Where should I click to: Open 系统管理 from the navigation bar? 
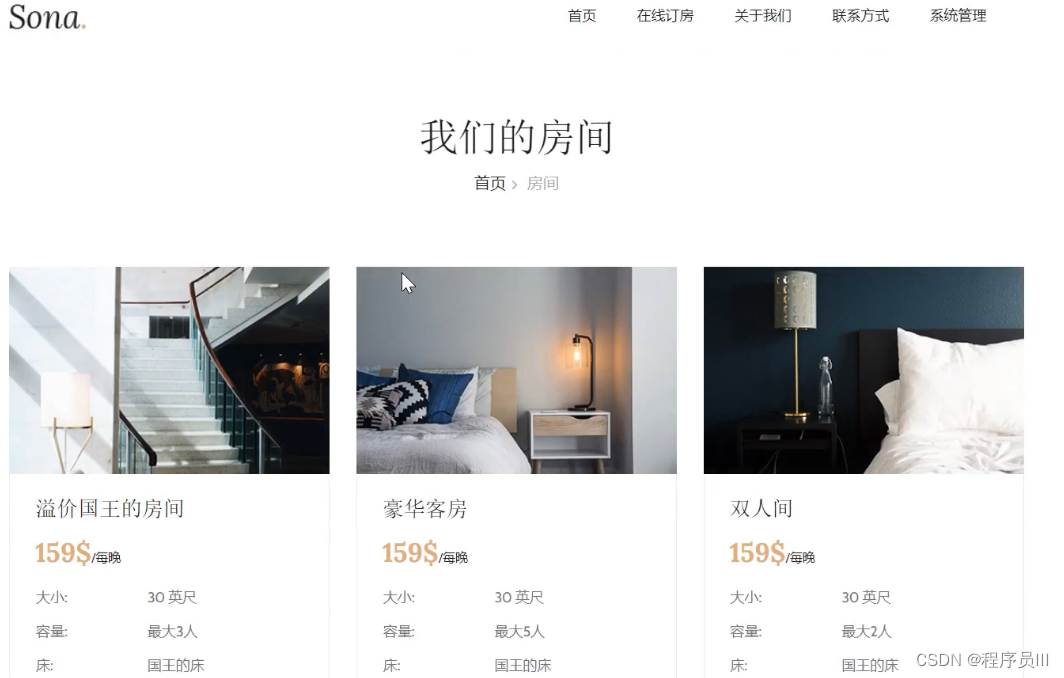click(958, 16)
